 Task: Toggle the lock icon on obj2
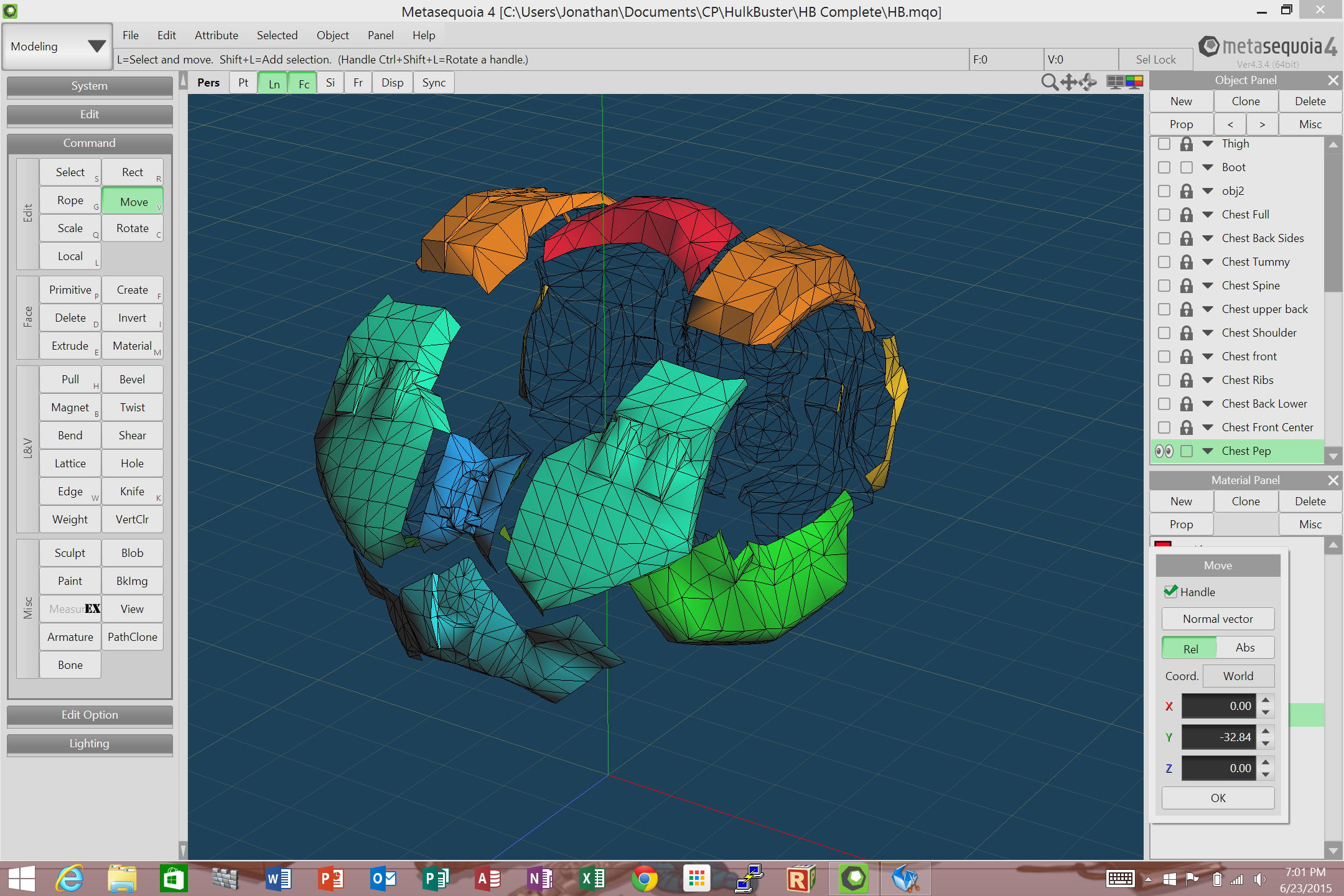point(1187,191)
